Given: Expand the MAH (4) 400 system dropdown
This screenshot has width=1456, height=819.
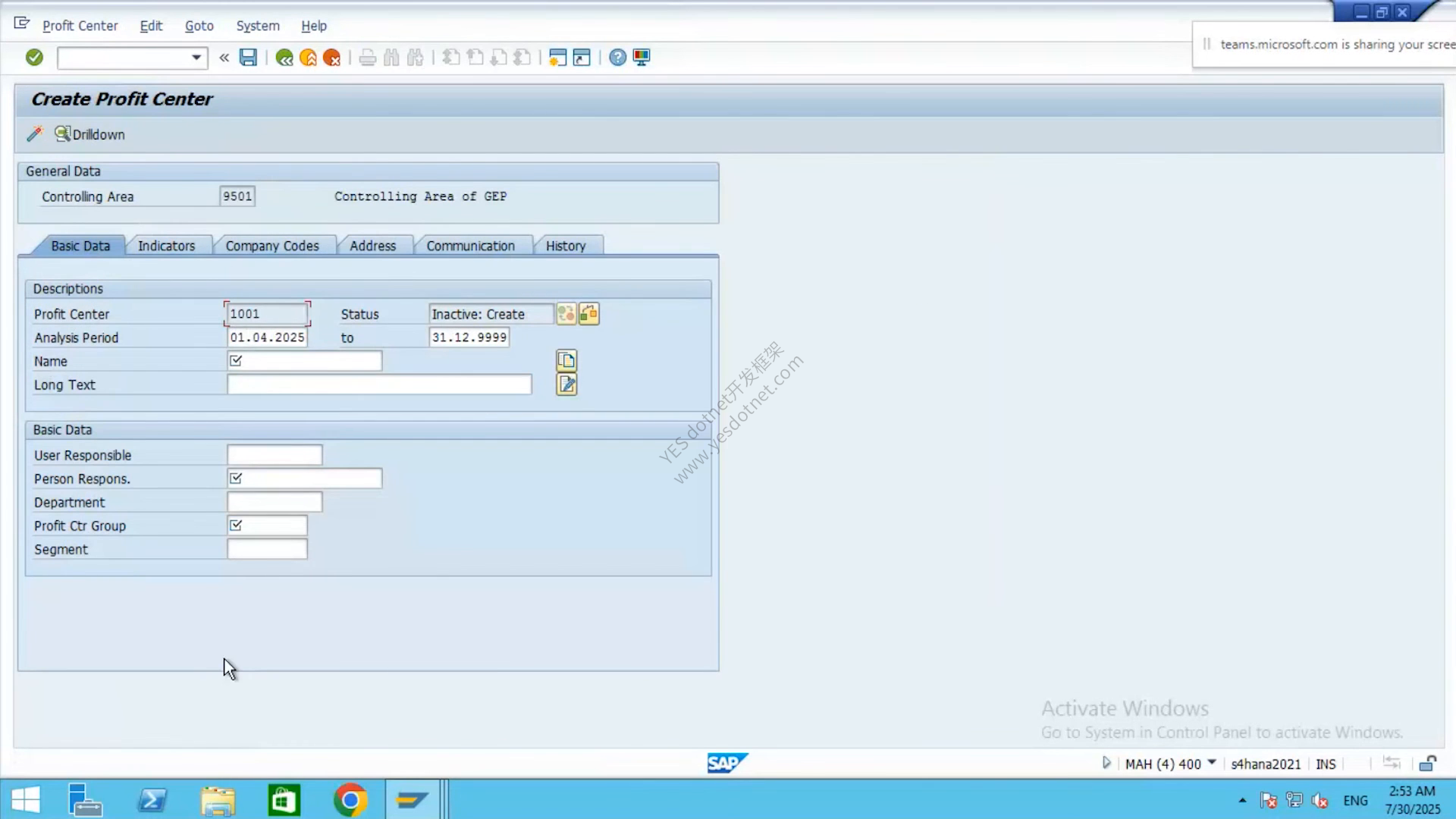Looking at the screenshot, I should coord(1211,763).
